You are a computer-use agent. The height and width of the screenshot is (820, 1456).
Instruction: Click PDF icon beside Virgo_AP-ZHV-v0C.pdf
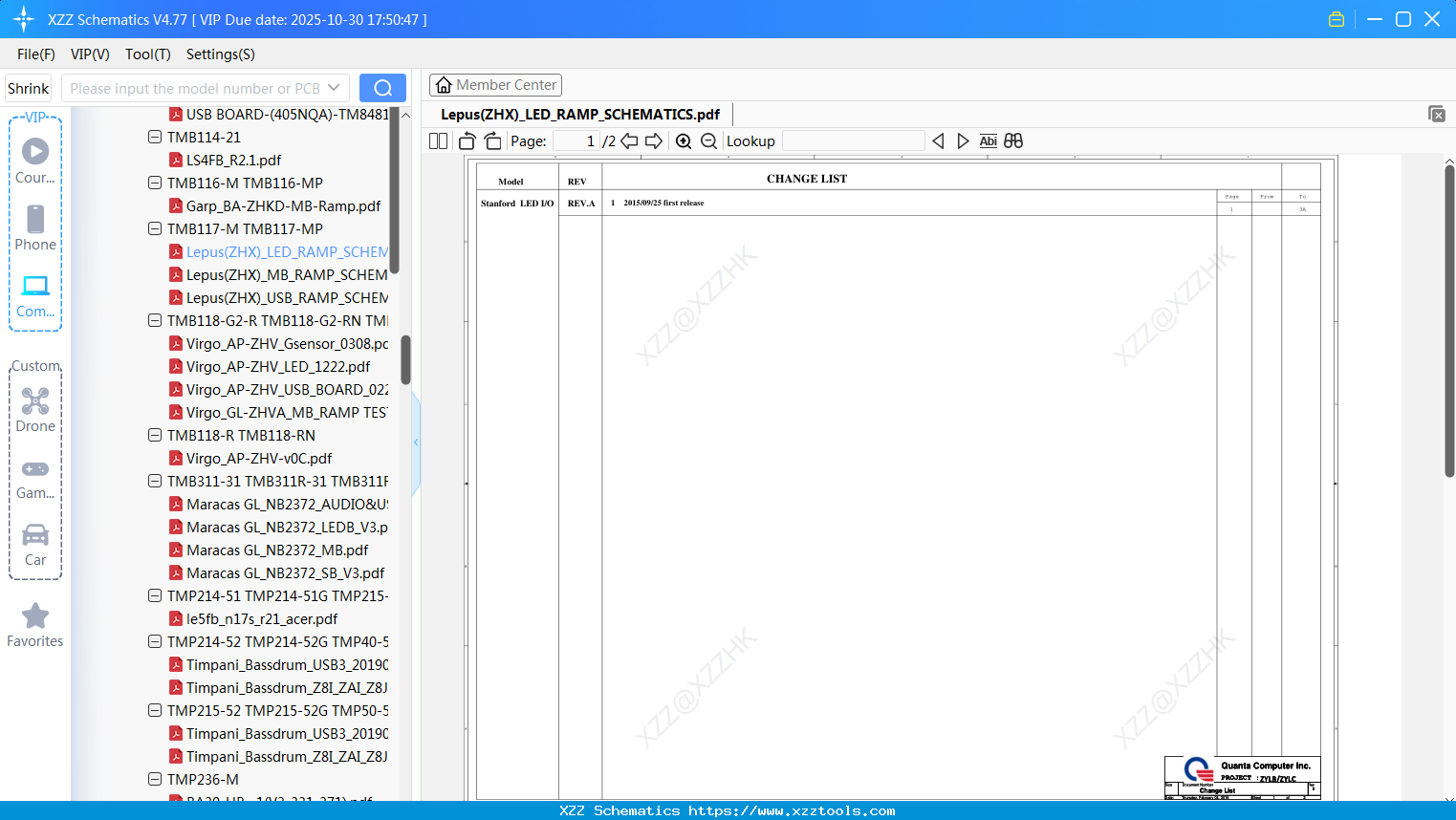pos(176,458)
